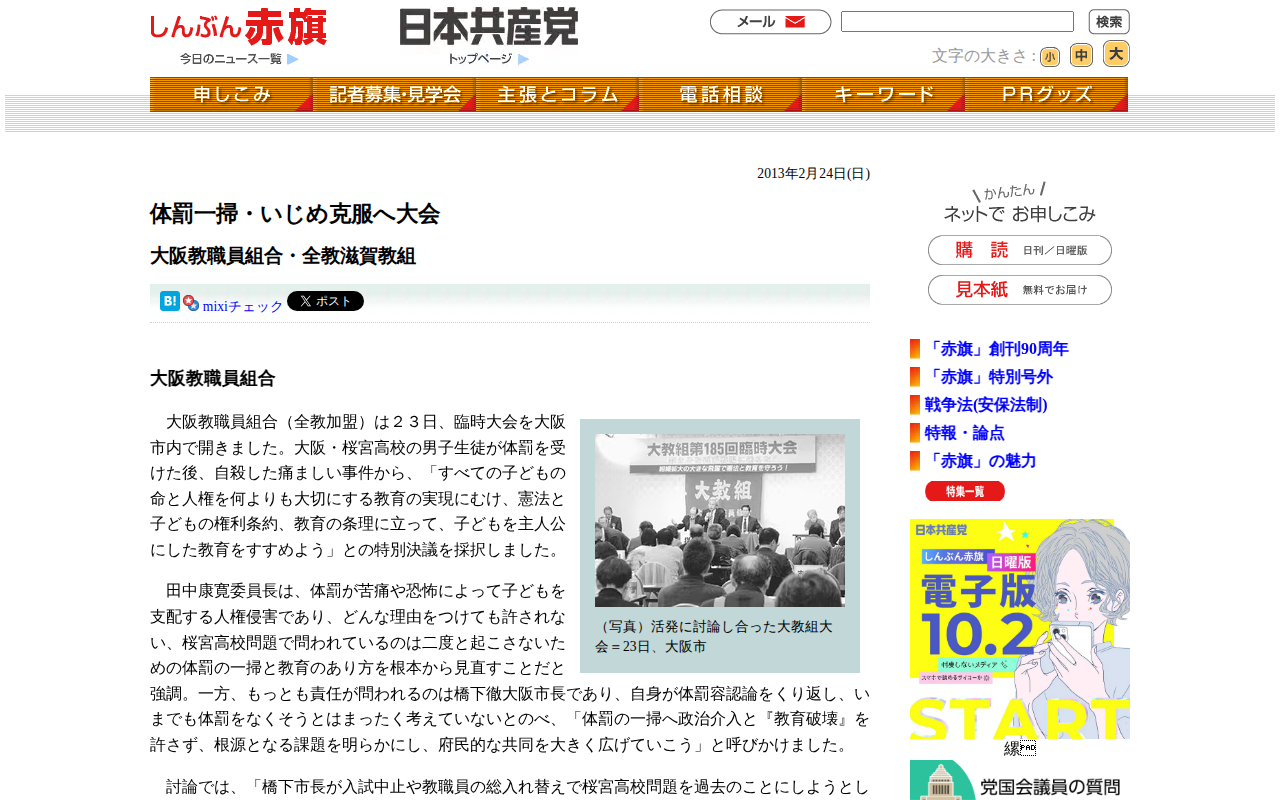The width and height of the screenshot is (1280, 800).
Task: Click the 検索 search button
Action: click(1109, 22)
